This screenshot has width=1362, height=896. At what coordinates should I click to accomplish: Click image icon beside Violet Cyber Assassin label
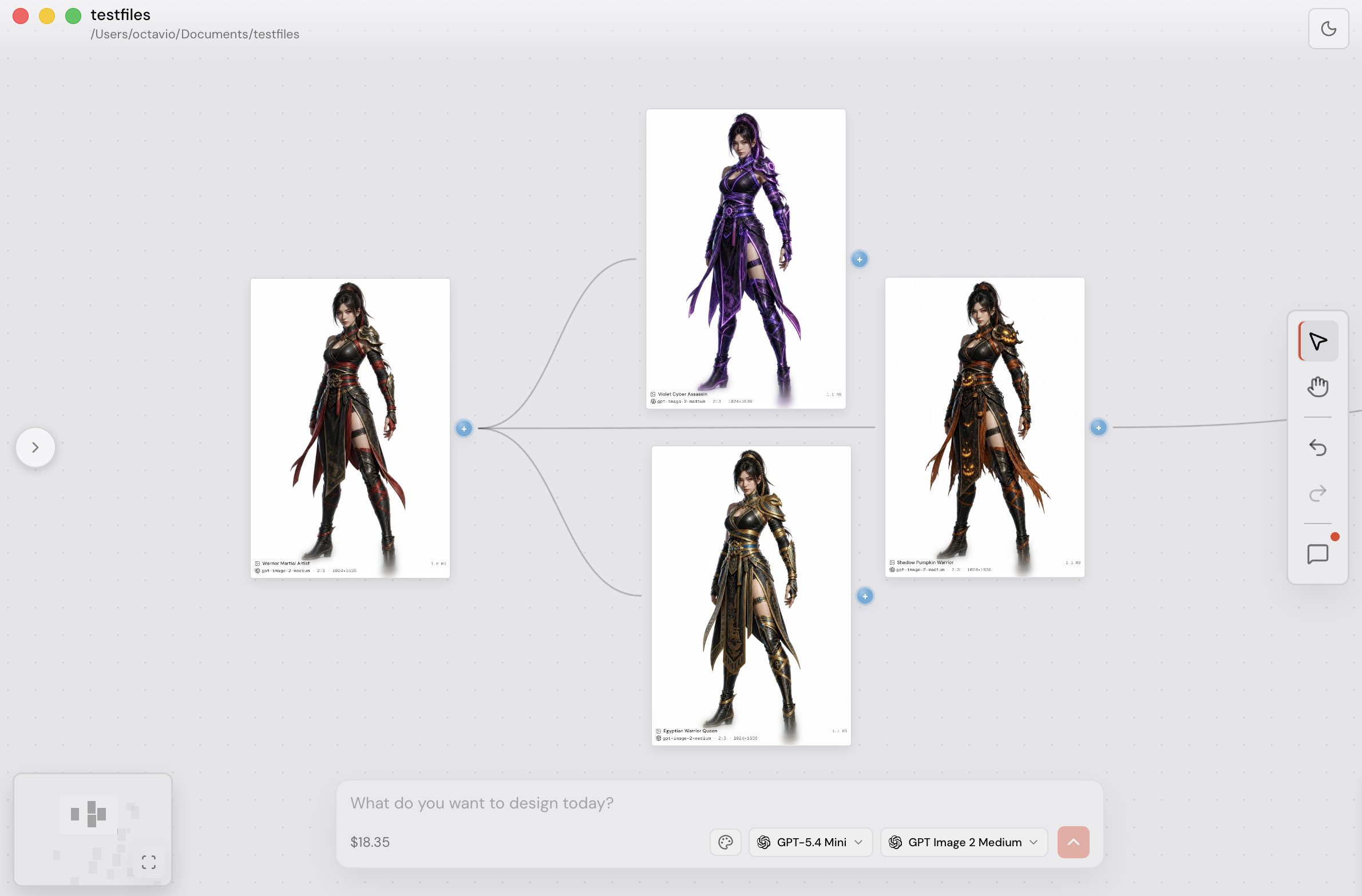pos(653,394)
